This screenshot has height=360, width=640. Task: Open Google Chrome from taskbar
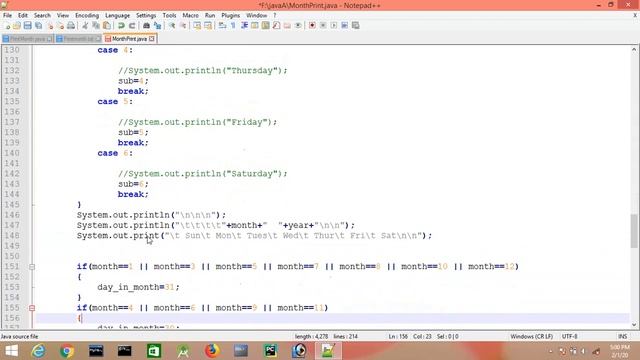67,351
